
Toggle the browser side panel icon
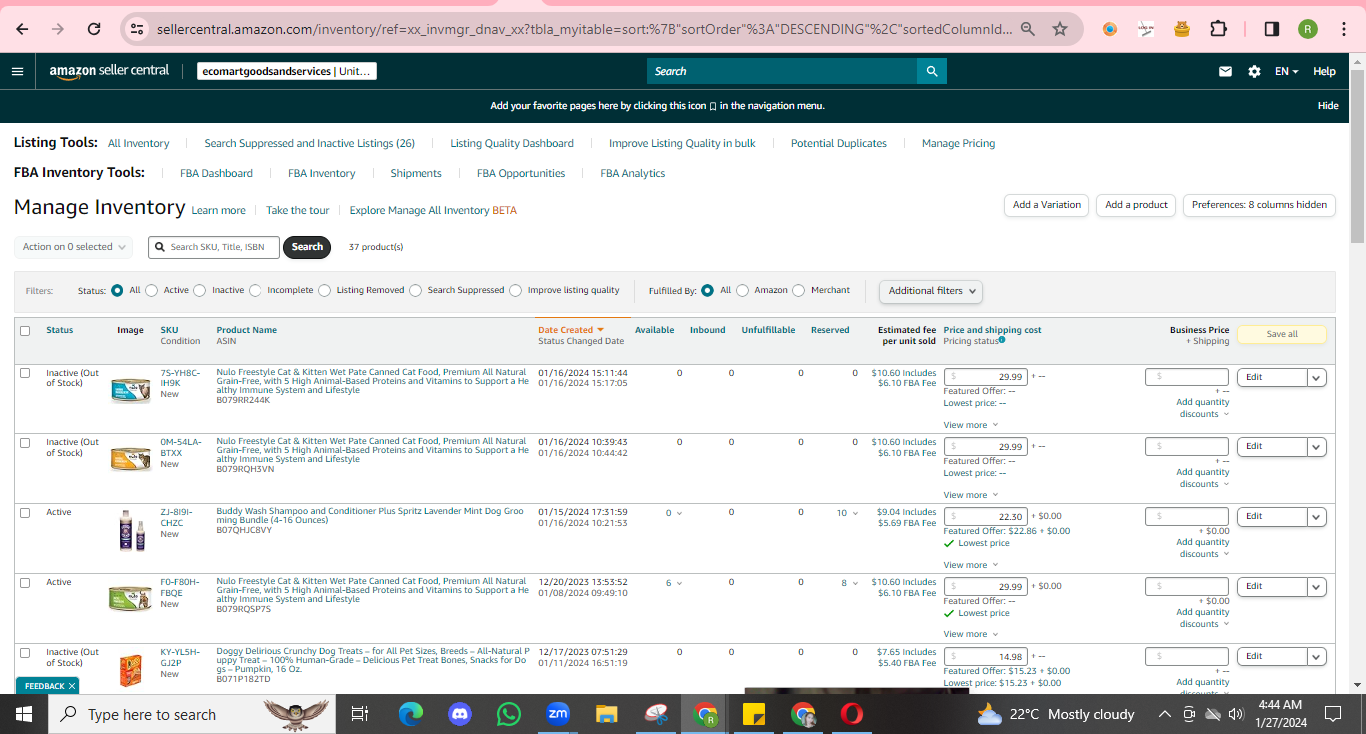click(1272, 29)
